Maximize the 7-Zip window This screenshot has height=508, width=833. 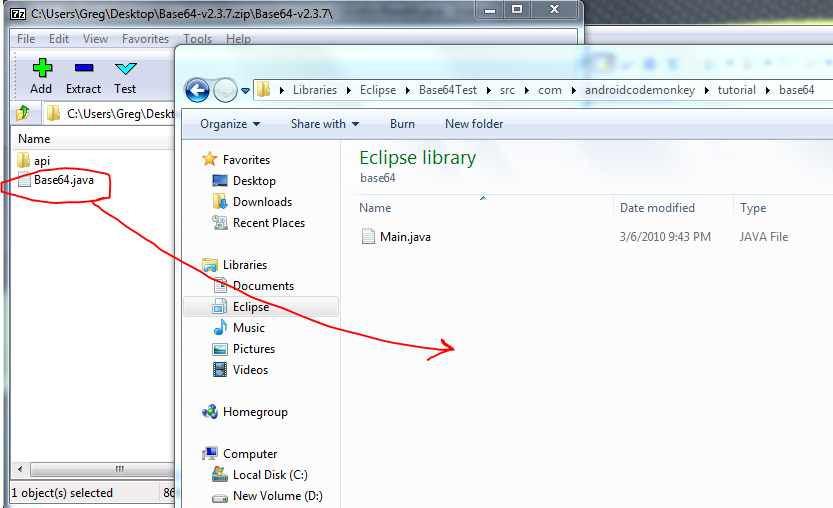click(x=517, y=10)
